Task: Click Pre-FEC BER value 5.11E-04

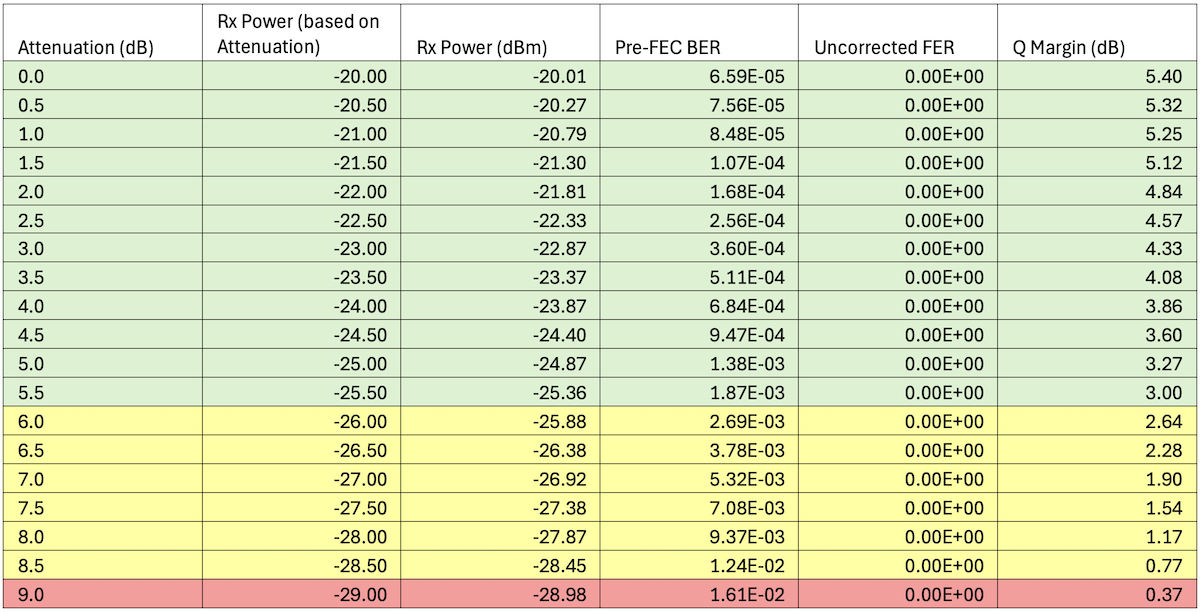Action: point(700,277)
